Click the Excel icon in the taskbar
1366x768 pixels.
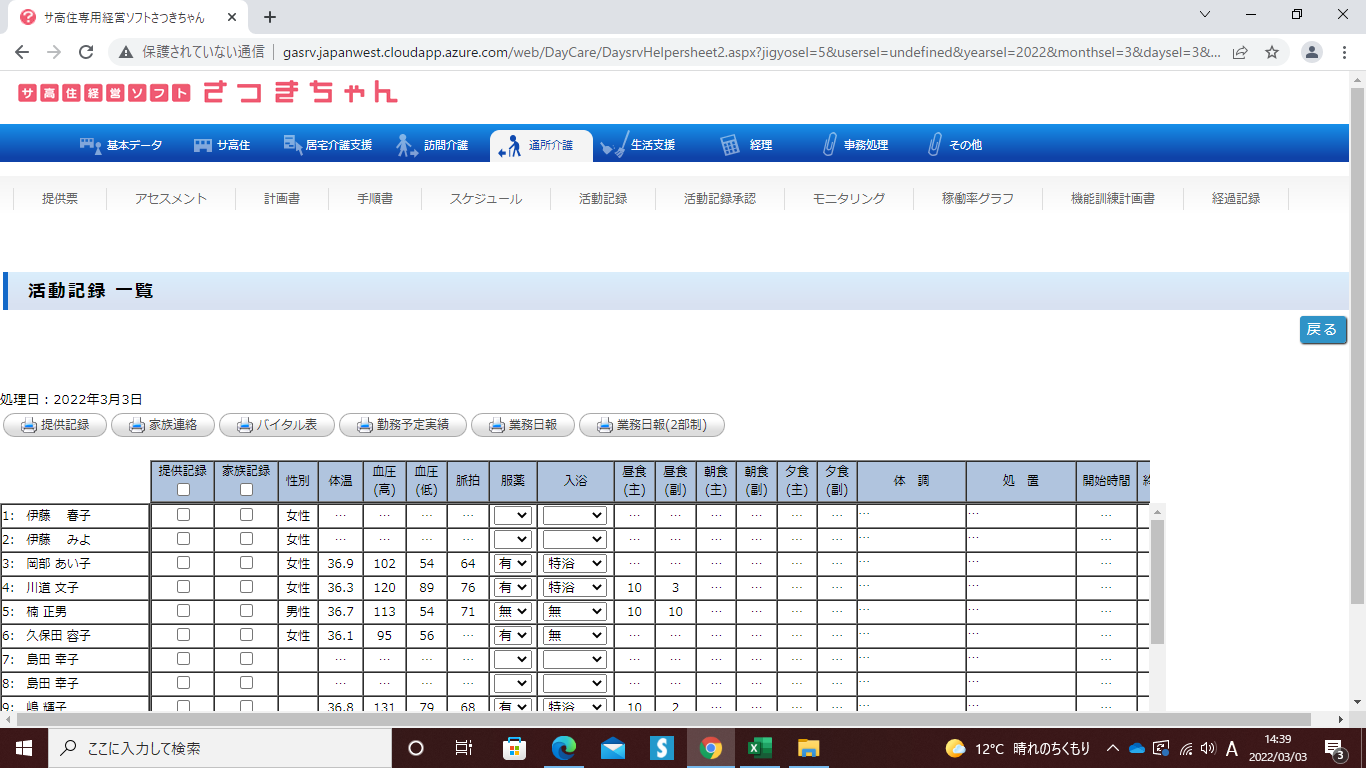pos(760,748)
